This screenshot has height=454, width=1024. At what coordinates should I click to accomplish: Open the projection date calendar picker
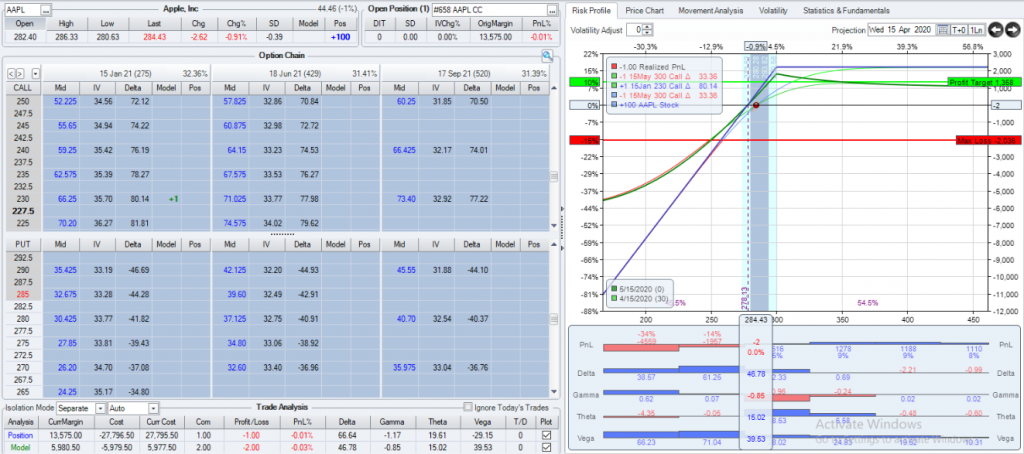coord(942,29)
